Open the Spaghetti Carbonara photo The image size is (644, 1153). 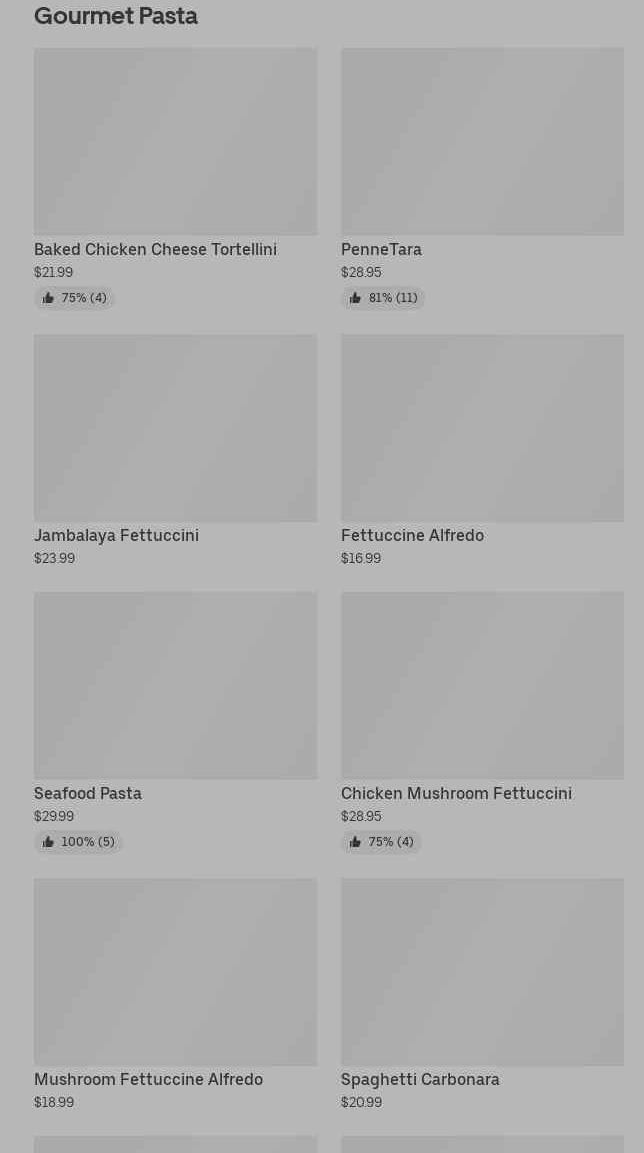coord(482,972)
